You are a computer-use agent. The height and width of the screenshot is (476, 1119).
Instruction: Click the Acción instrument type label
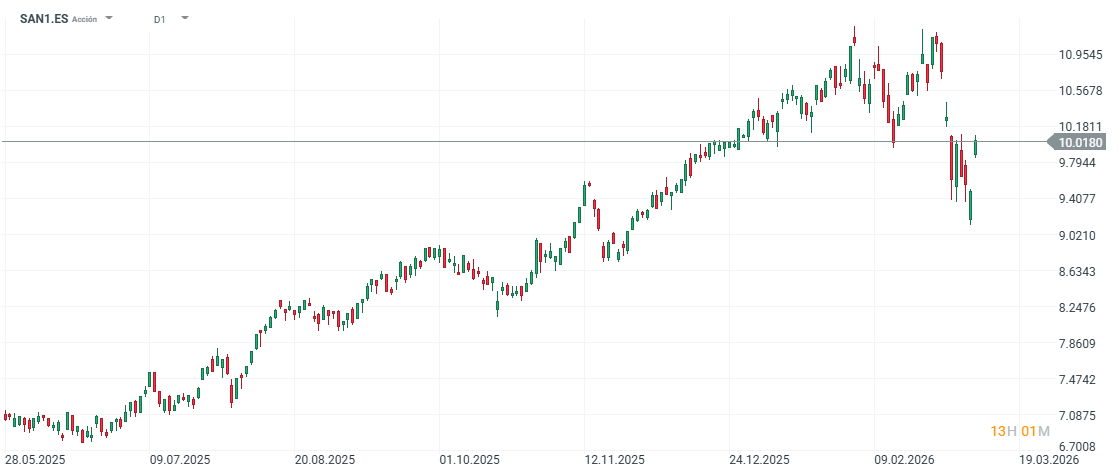click(85, 20)
